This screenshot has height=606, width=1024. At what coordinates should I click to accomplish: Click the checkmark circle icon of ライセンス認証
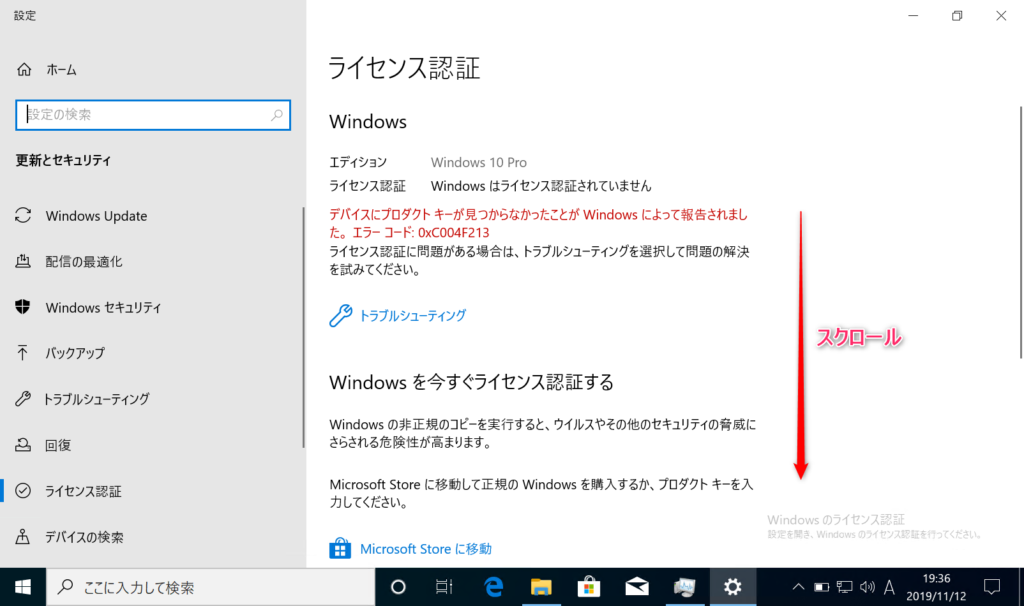(x=23, y=490)
